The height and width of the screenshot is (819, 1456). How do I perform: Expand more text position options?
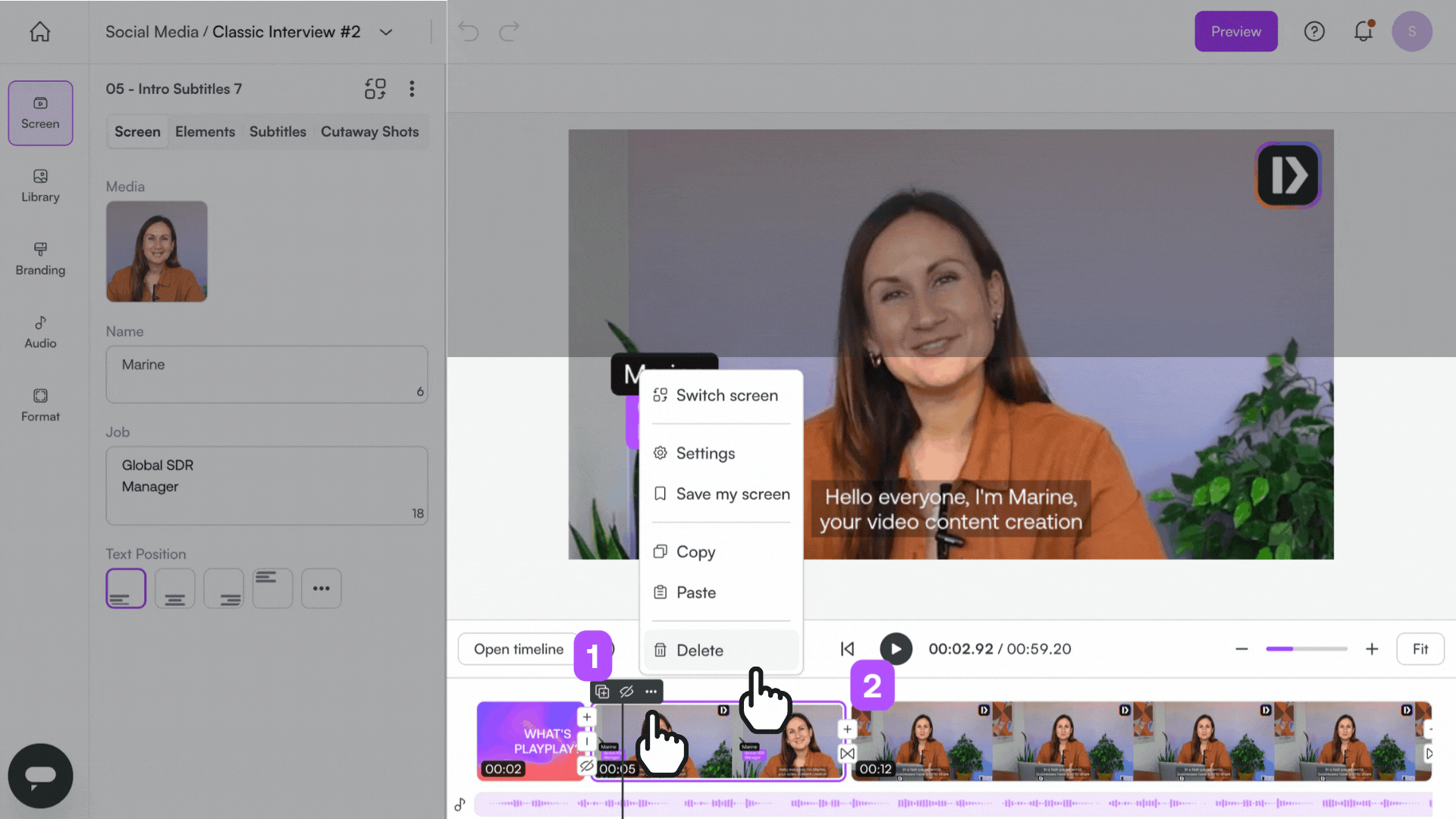(321, 588)
